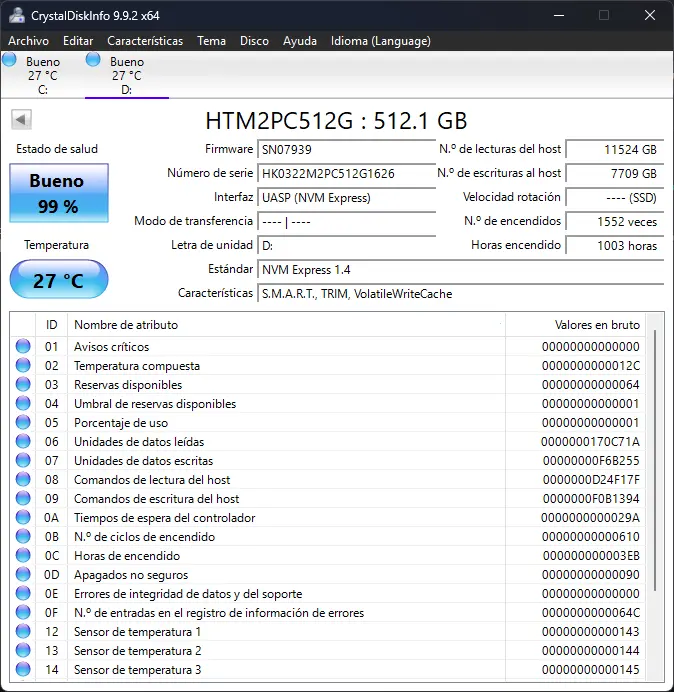
Task: Open the Idioma (Language) menu
Action: (380, 41)
